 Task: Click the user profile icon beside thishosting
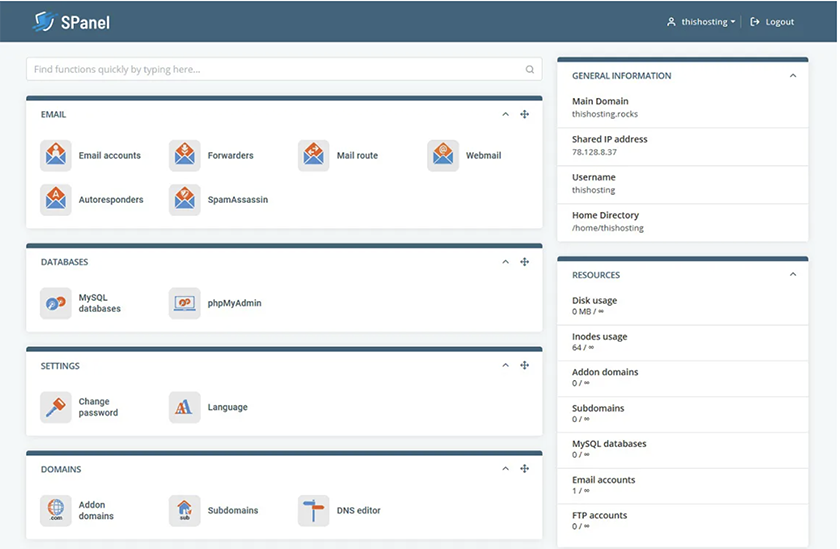pos(671,22)
